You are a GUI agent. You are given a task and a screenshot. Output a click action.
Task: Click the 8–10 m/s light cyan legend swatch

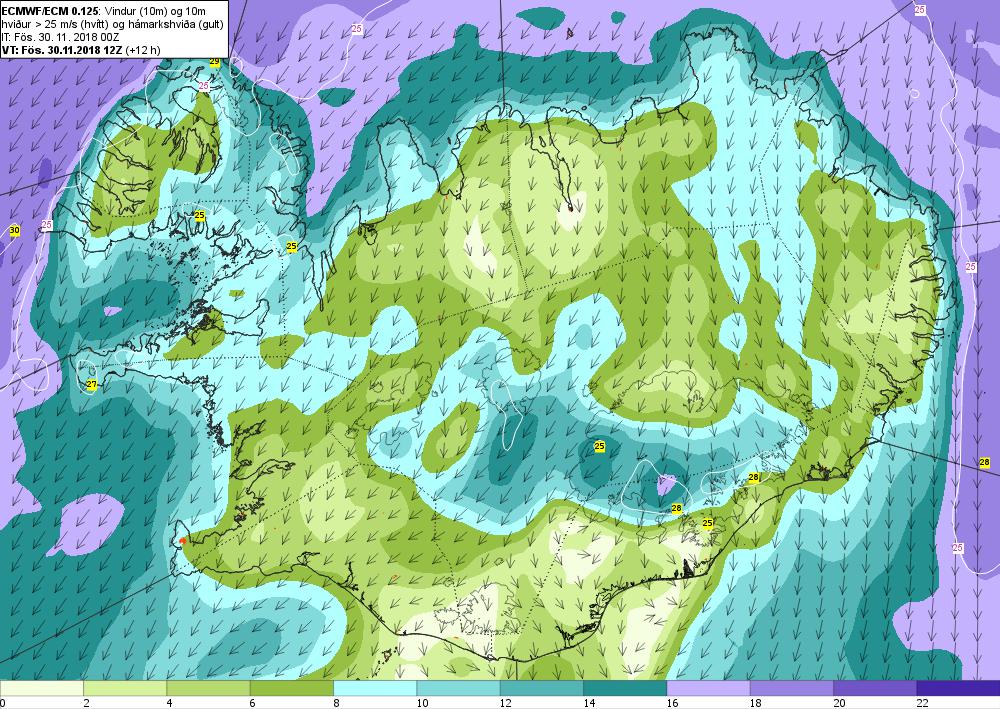375,688
